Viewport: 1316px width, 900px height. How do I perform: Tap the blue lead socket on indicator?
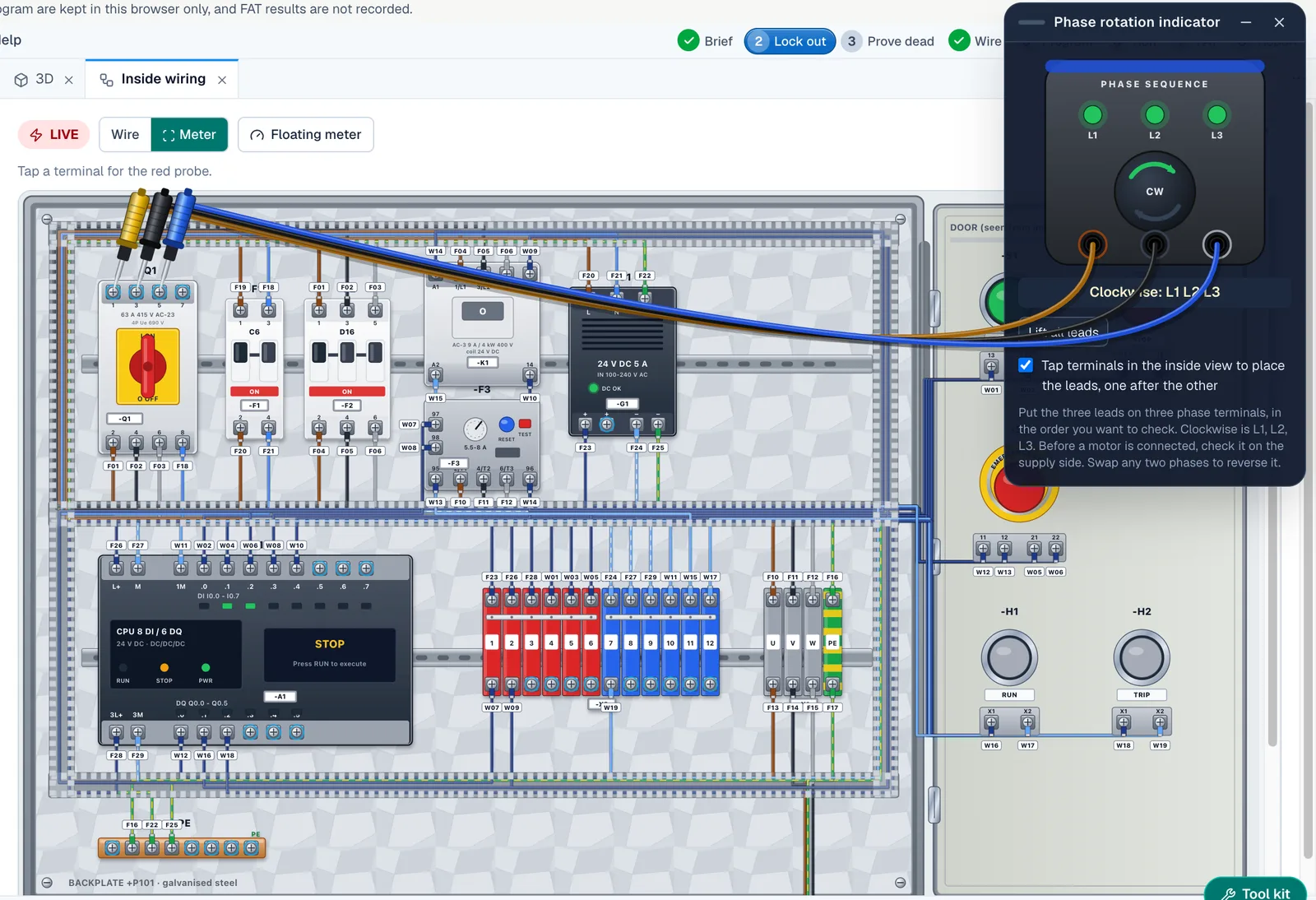tap(1216, 244)
